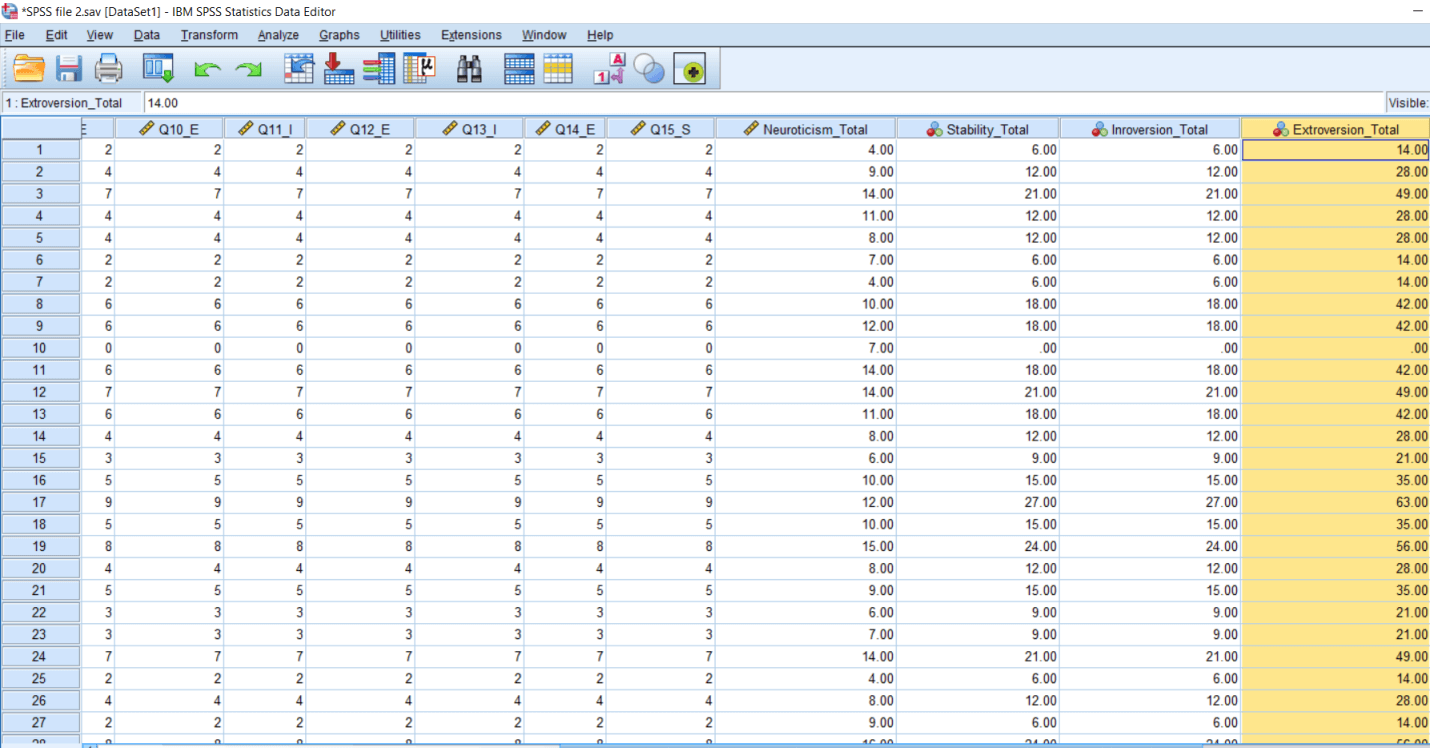Open the Utilities menu
Screen dimensions: 1430x748
click(x=400, y=34)
